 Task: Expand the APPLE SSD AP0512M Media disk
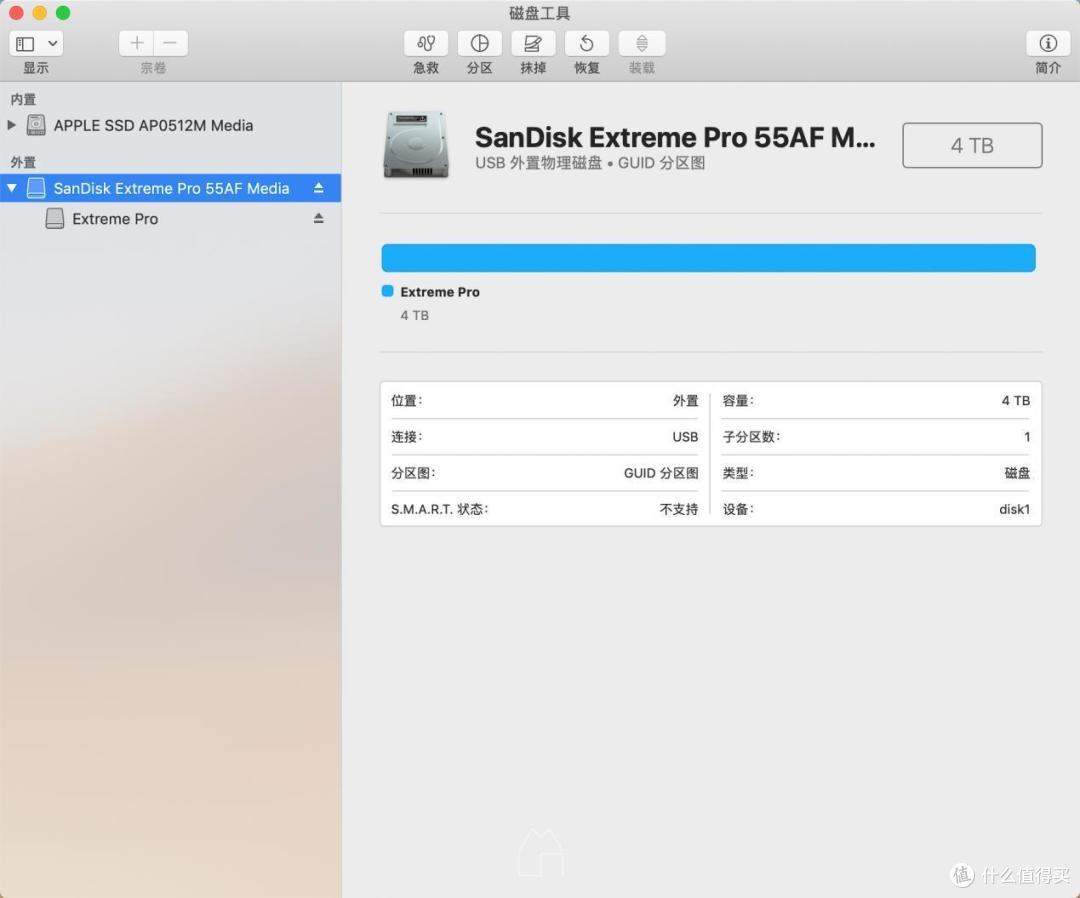click(x=11, y=125)
